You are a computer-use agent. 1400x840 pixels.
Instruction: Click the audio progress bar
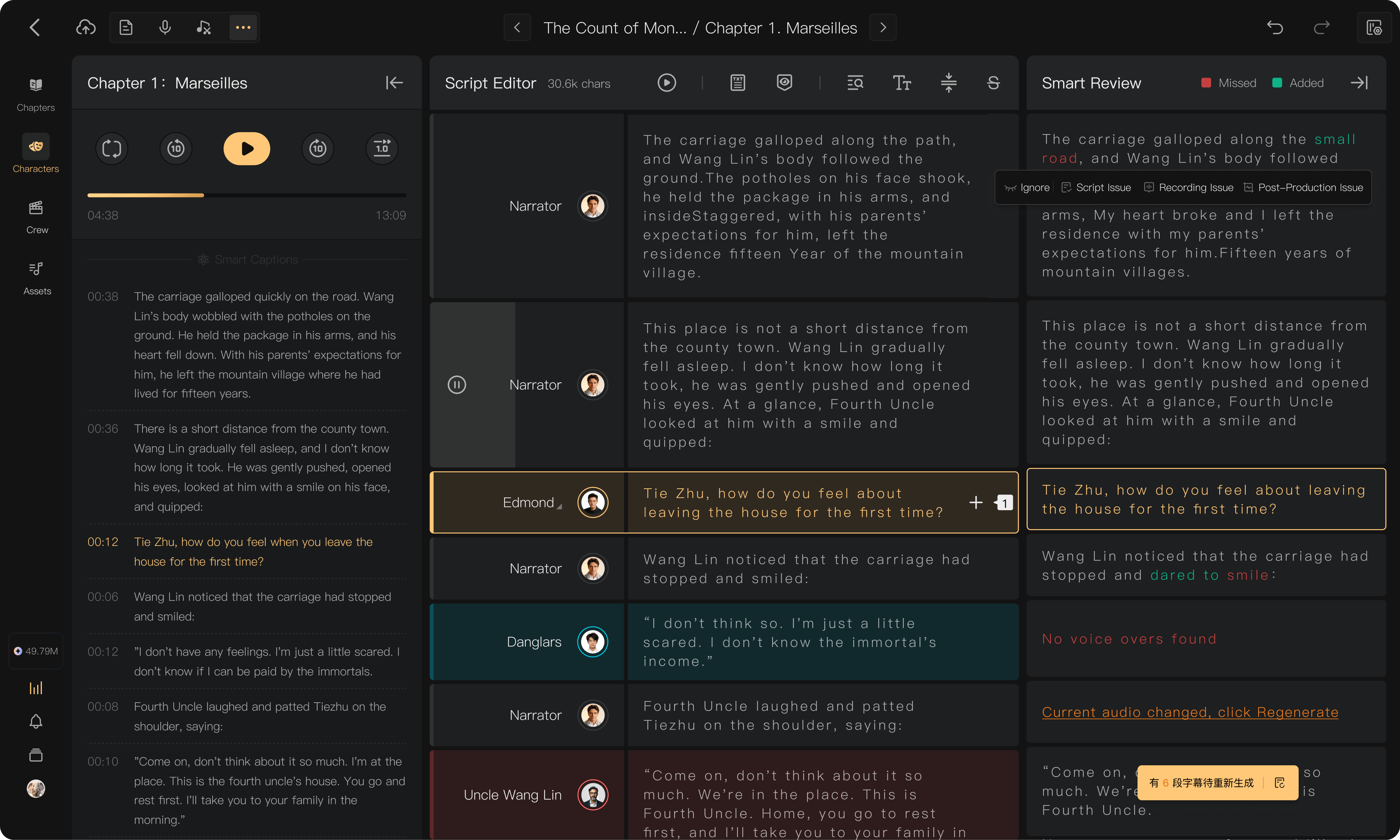(247, 195)
